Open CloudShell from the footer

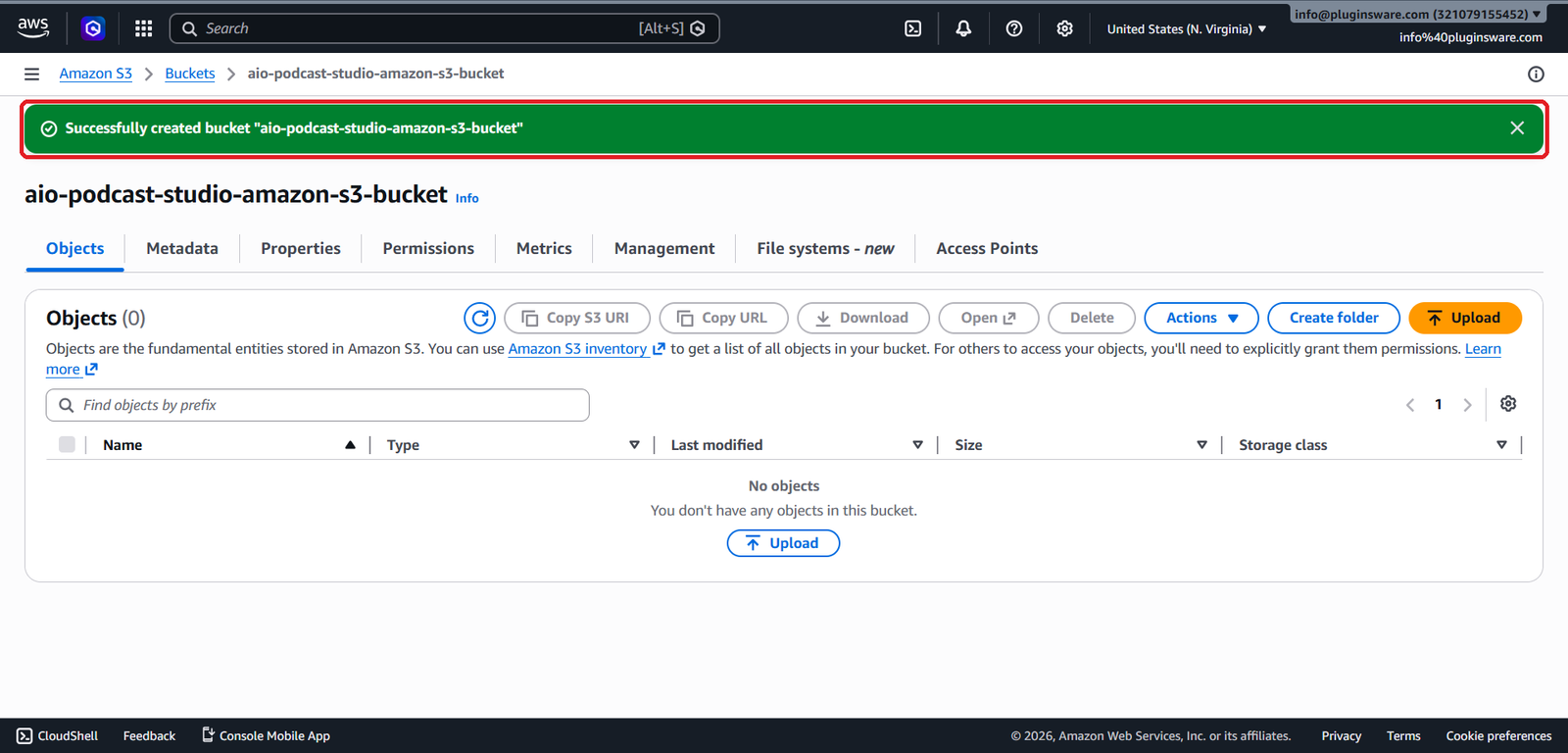click(57, 736)
